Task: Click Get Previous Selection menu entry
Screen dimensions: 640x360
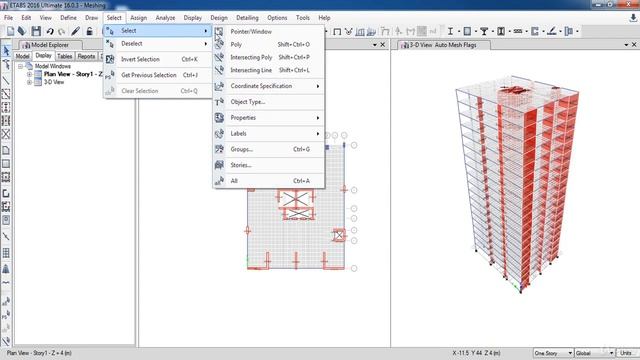Action: pos(158,75)
